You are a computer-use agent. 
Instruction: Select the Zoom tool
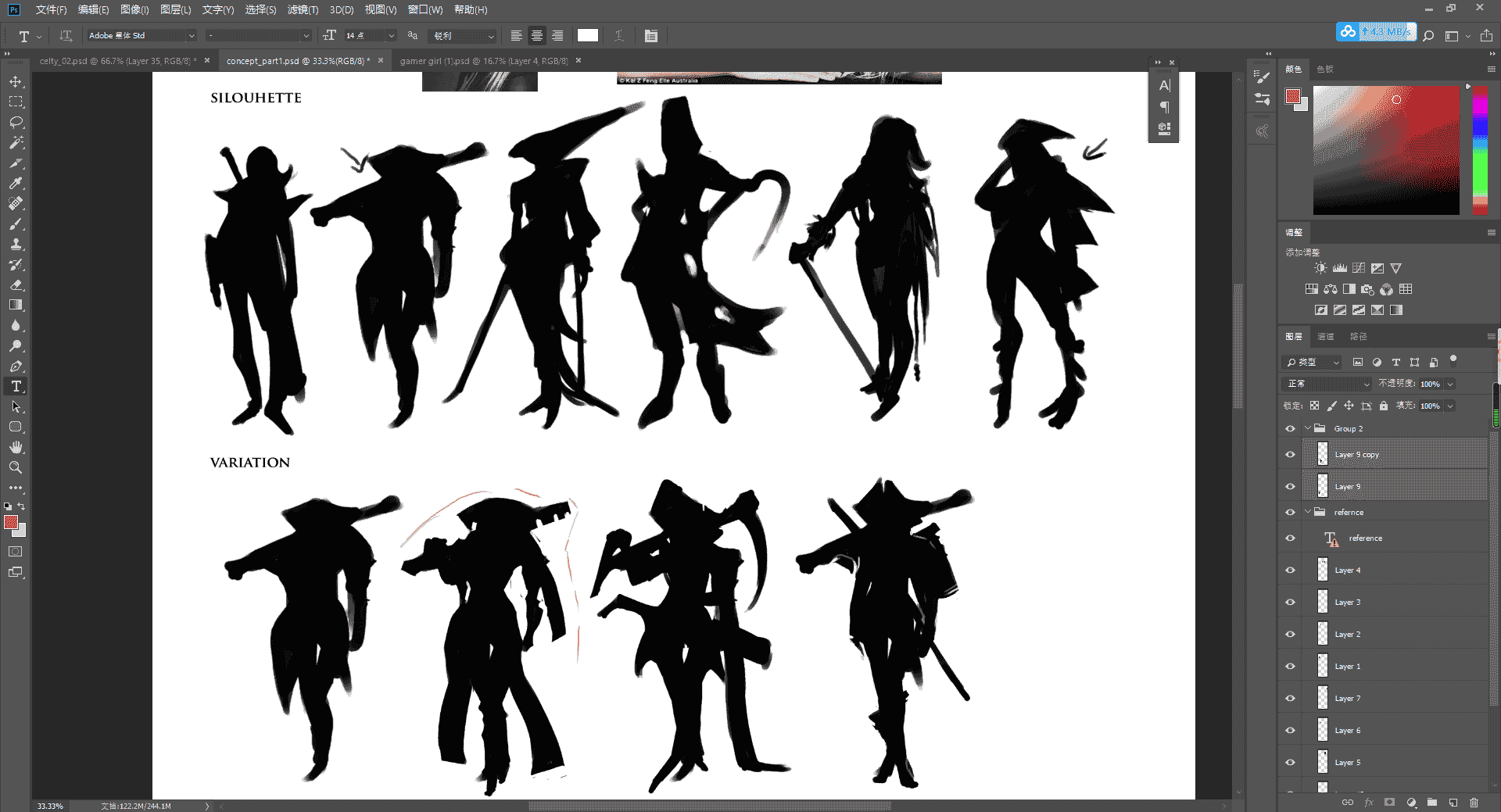click(x=16, y=467)
